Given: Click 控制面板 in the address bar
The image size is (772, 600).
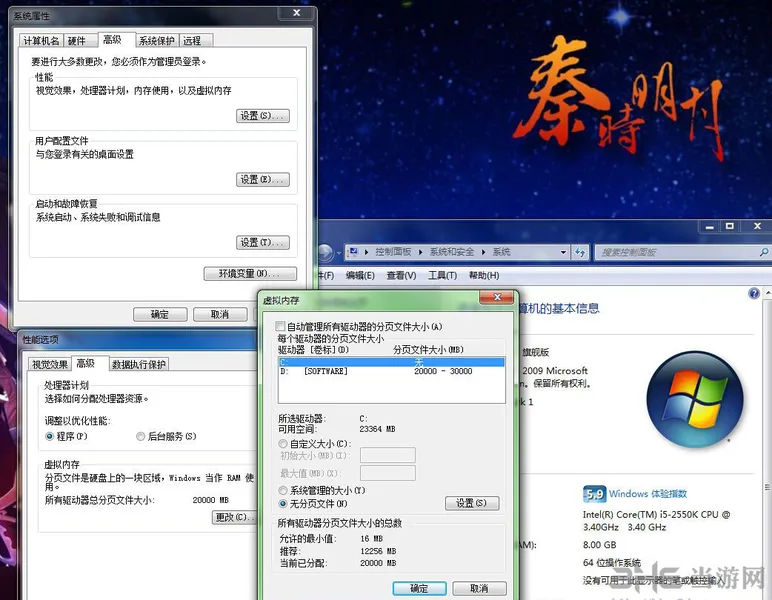Looking at the screenshot, I should tap(393, 252).
